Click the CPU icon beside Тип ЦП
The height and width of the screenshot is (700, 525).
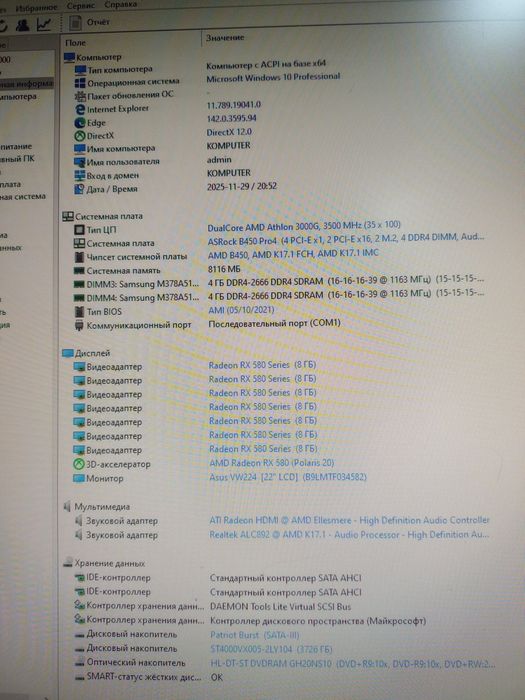[x=79, y=230]
